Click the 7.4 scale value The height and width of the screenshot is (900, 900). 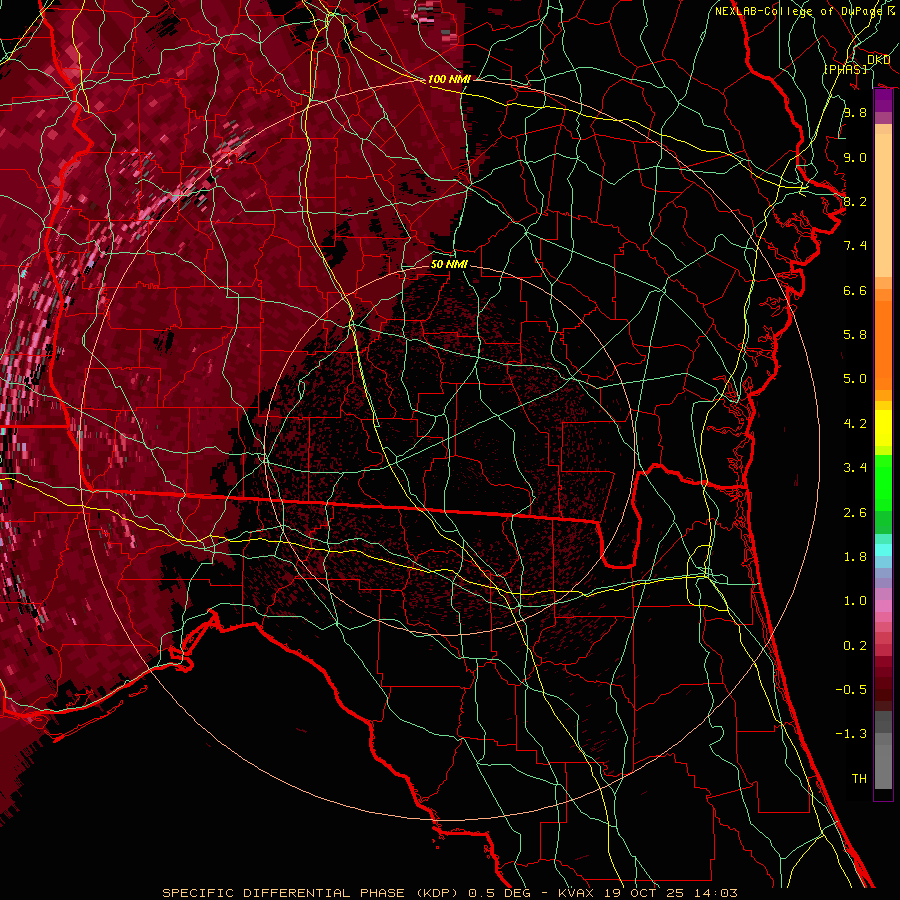(x=855, y=246)
